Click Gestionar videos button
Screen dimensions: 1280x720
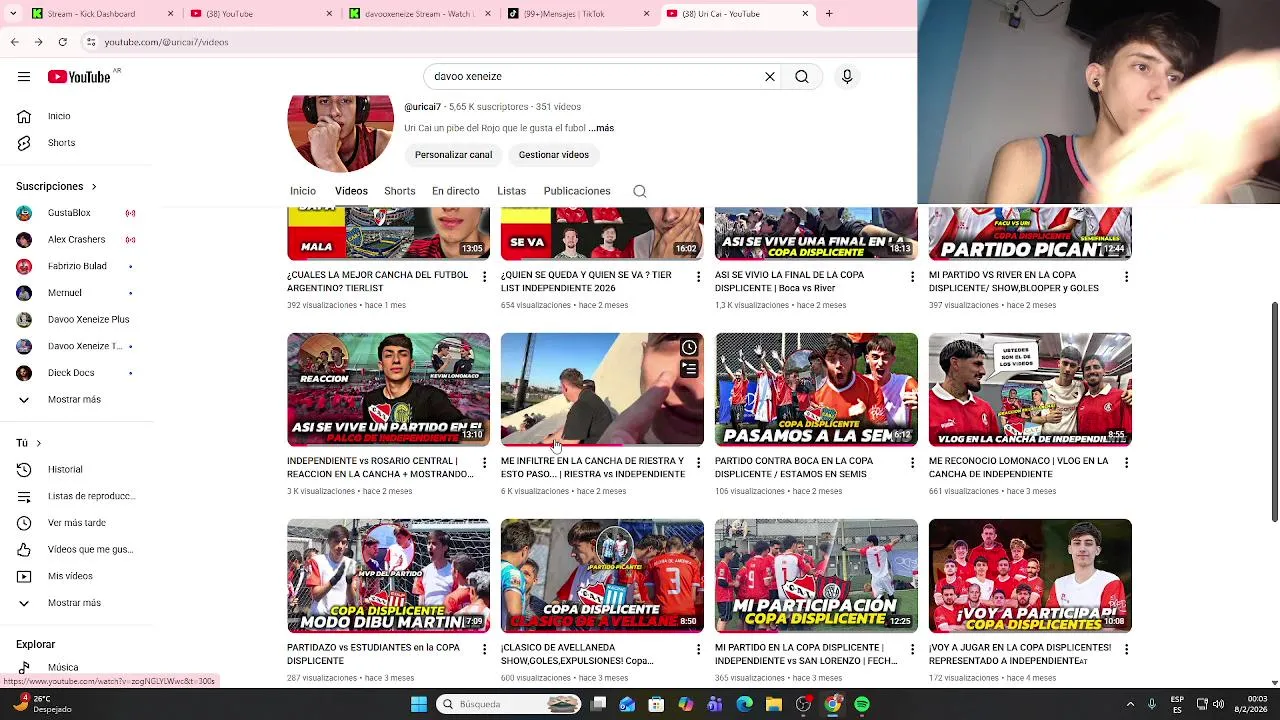554,155
